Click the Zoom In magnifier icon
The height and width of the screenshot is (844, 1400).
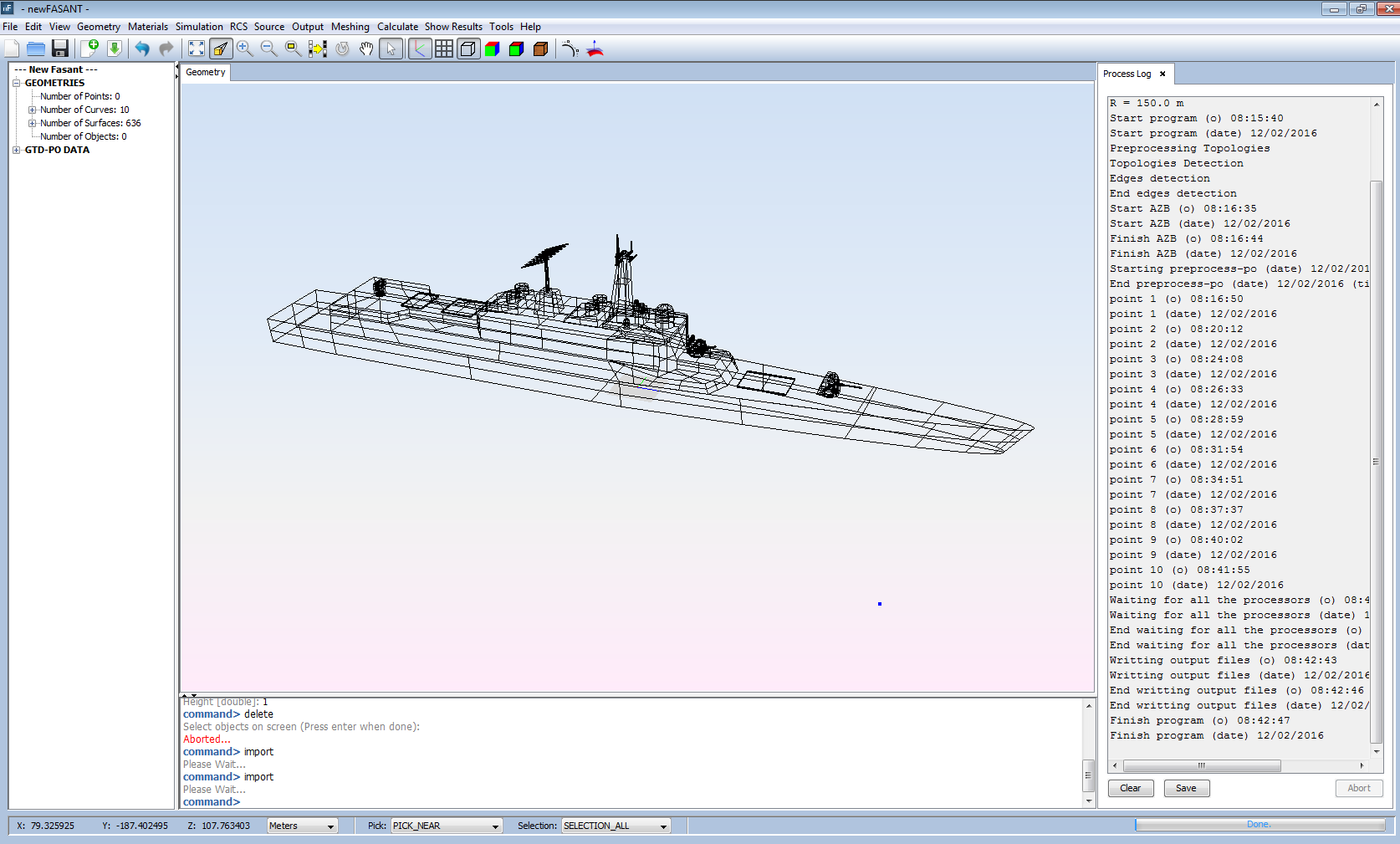pos(244,49)
